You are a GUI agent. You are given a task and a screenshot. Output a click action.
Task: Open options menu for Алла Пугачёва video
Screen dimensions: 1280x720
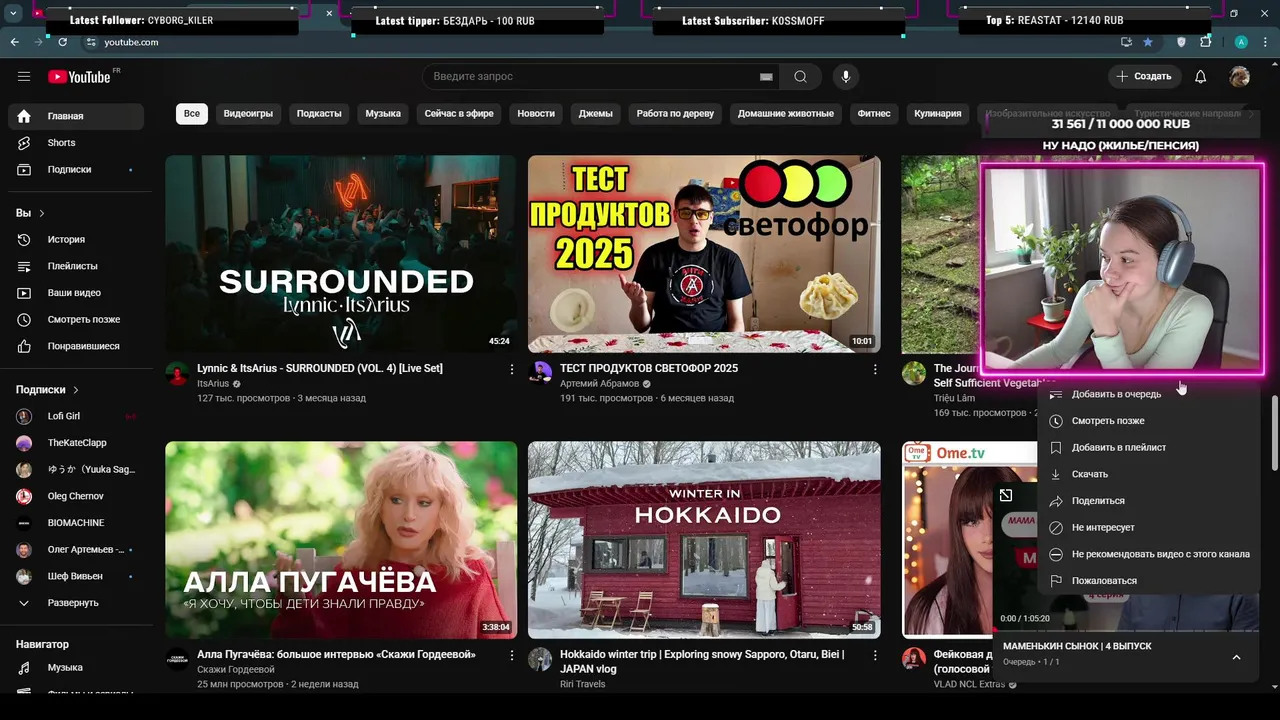pos(512,656)
